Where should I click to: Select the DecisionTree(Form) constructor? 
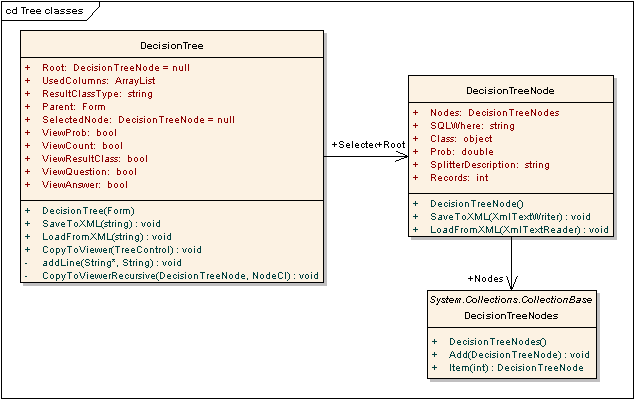[88, 211]
